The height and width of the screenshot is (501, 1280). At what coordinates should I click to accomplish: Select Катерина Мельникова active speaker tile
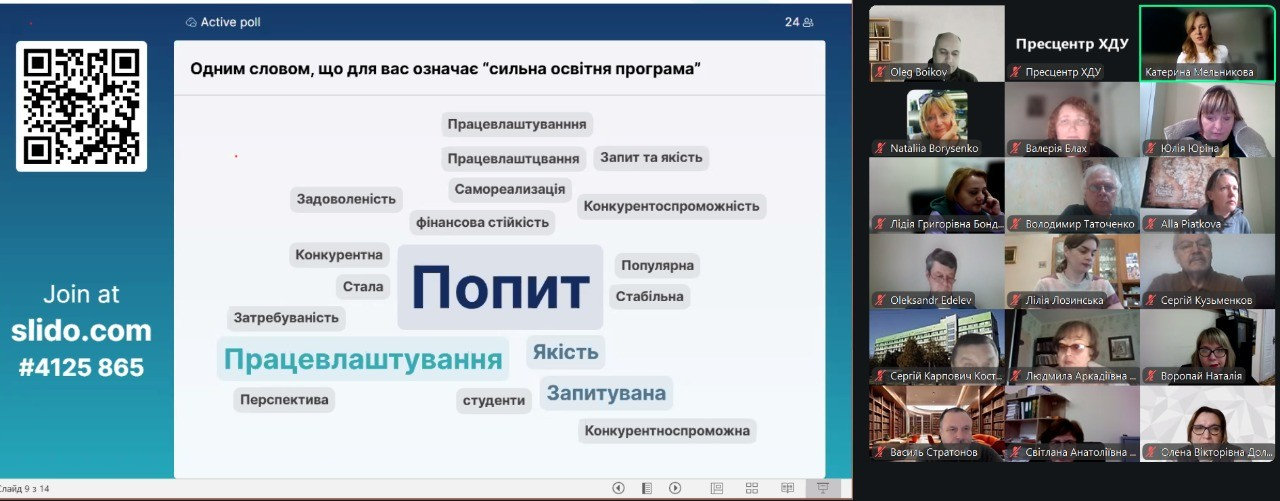pos(1208,43)
